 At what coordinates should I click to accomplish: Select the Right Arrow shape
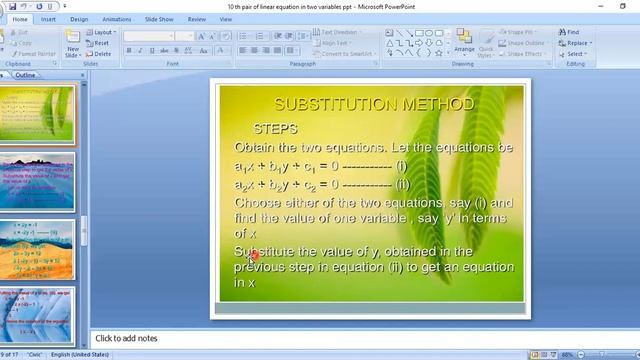[419, 43]
